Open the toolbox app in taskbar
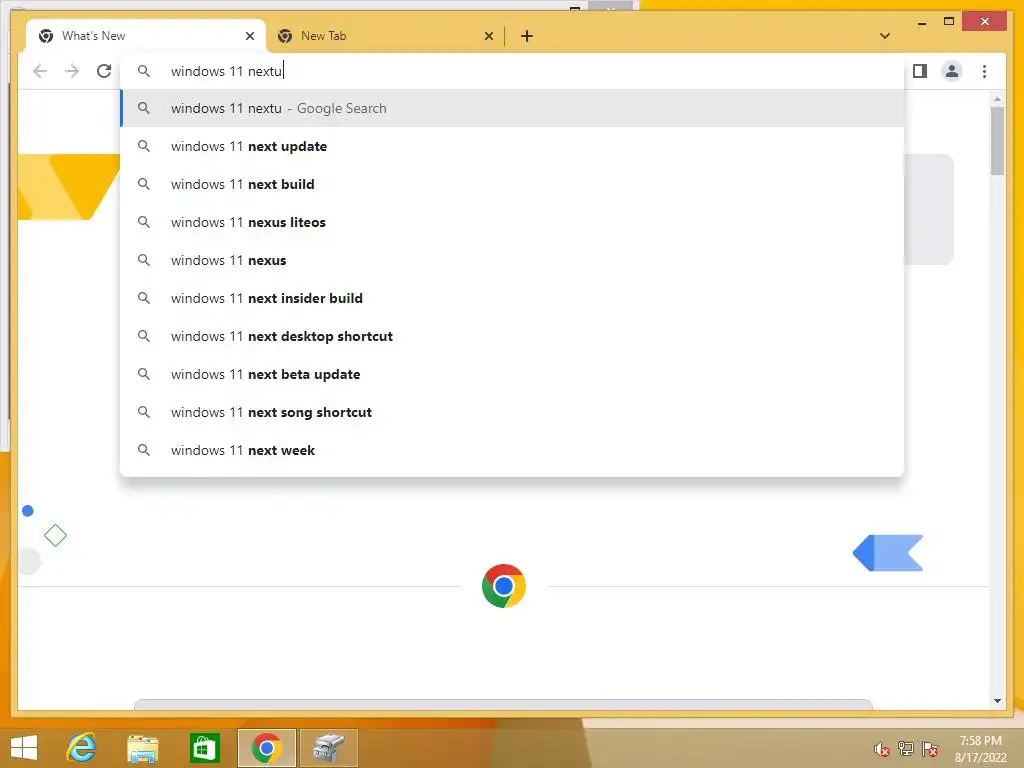Screen dimensions: 1024x768 (328, 748)
